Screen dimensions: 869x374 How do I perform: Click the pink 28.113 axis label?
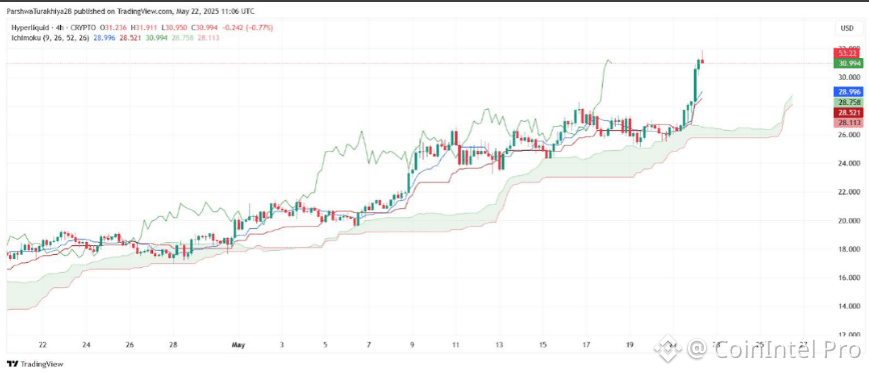click(x=847, y=122)
